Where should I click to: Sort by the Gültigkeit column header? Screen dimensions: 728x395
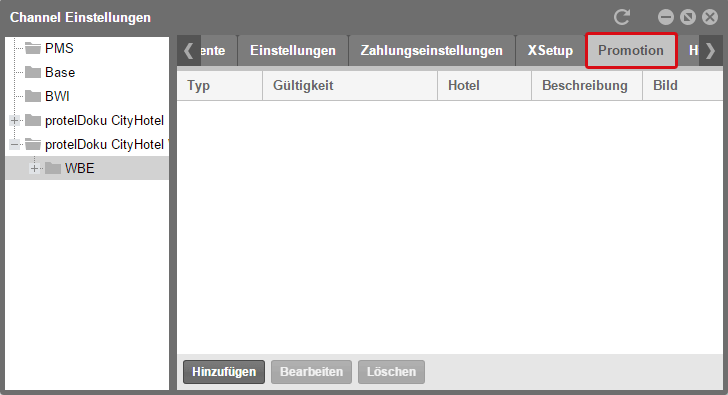(x=350, y=85)
